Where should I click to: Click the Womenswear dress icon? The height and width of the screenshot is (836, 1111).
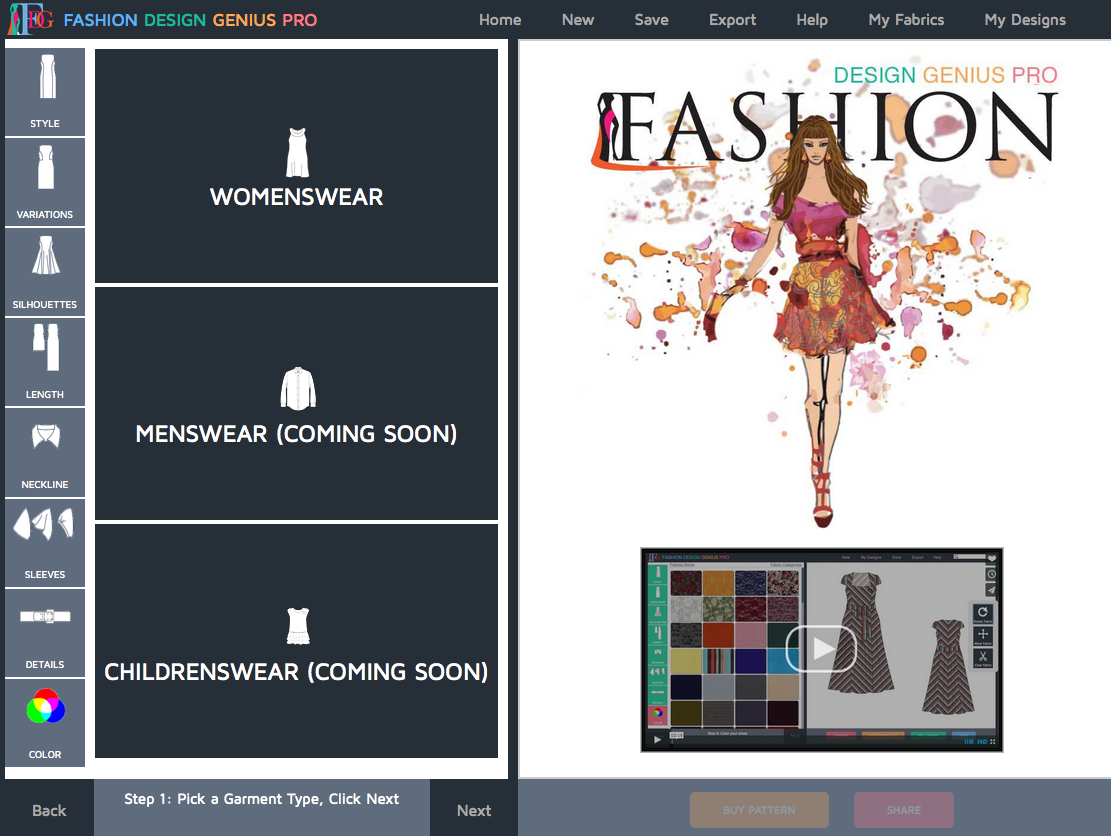click(x=297, y=152)
